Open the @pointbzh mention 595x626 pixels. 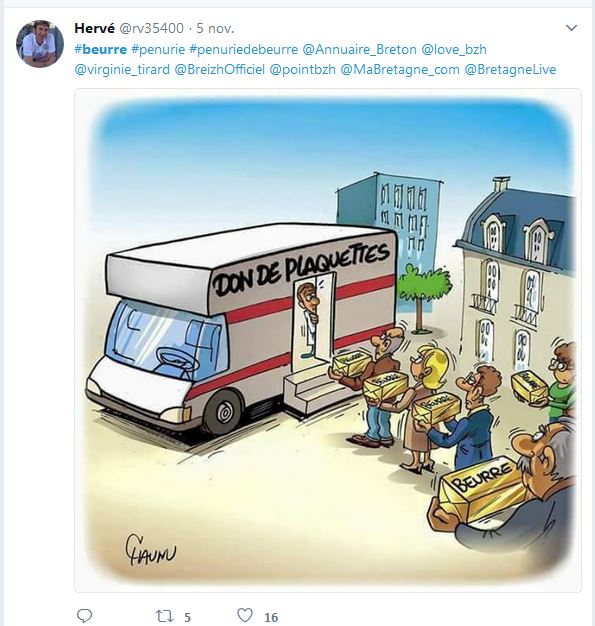(x=302, y=69)
